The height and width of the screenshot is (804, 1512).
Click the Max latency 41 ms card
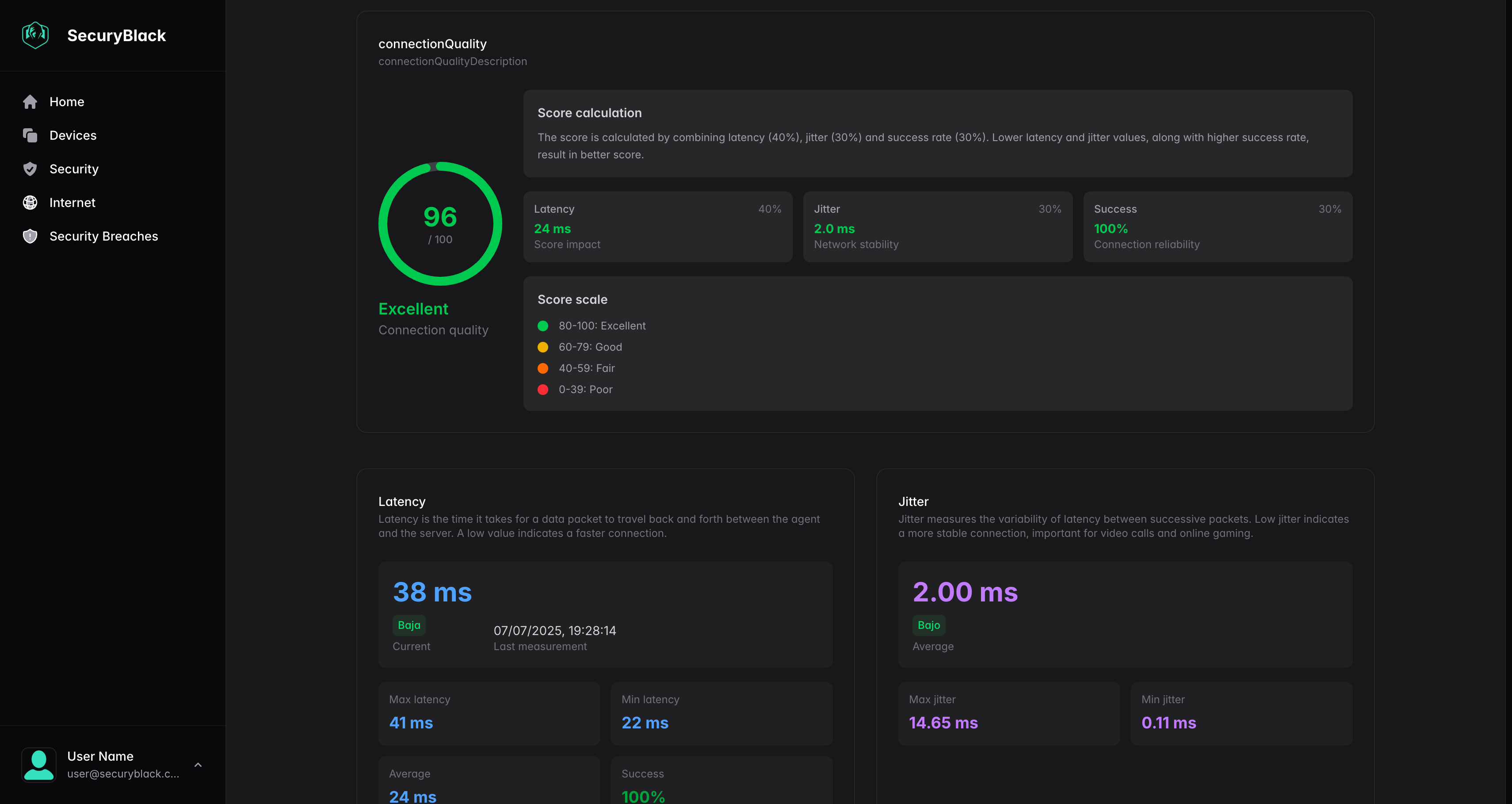(489, 714)
